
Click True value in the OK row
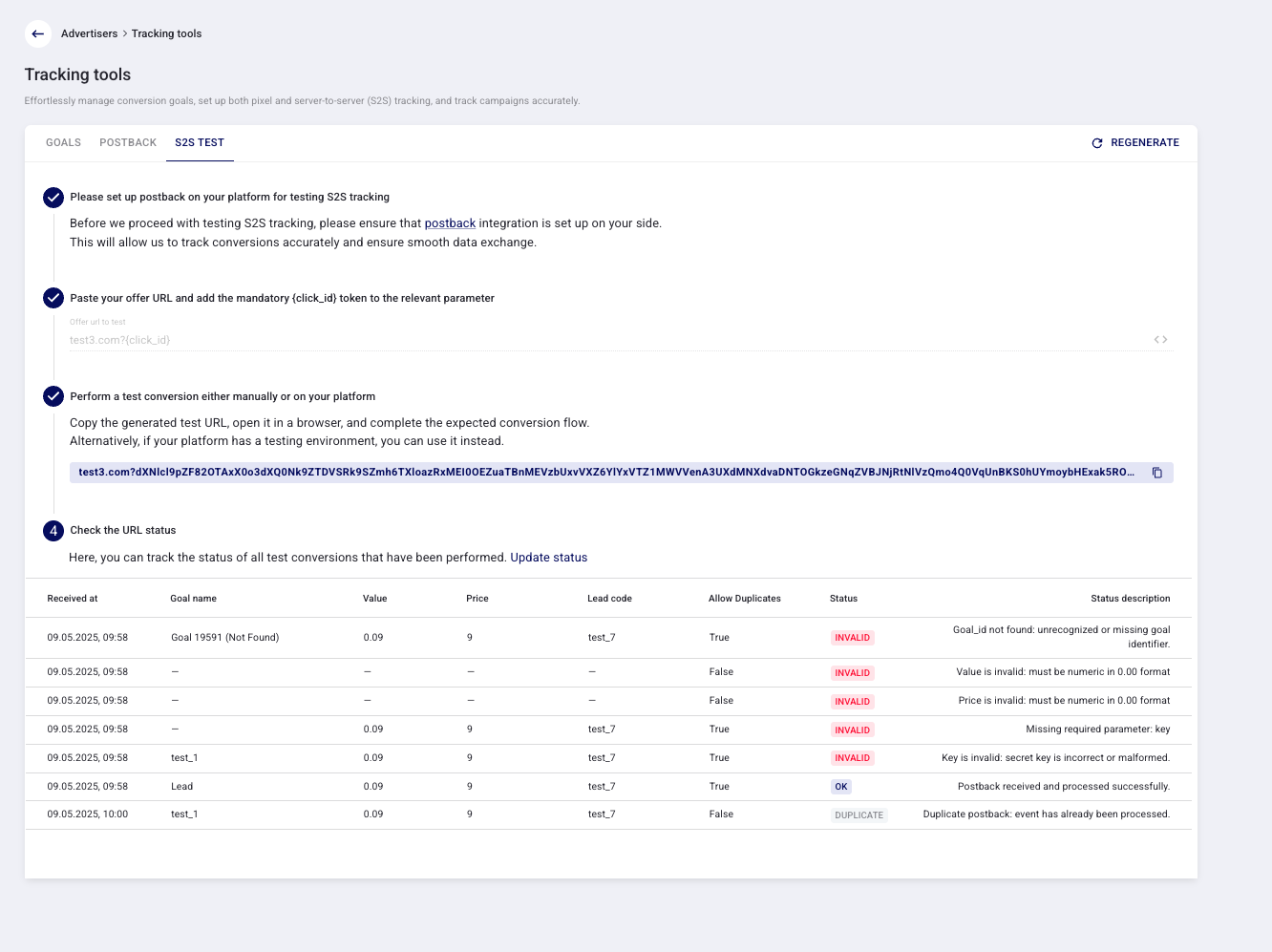click(719, 787)
